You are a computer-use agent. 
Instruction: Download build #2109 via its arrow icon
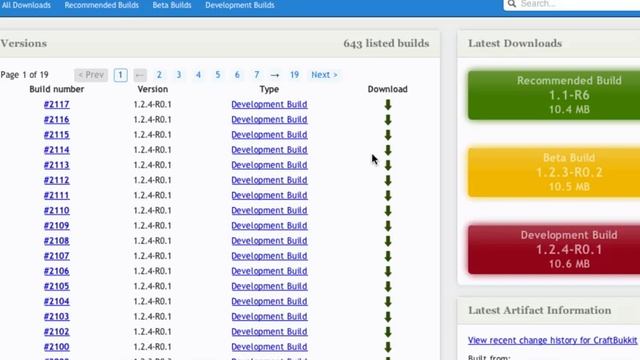tap(388, 226)
